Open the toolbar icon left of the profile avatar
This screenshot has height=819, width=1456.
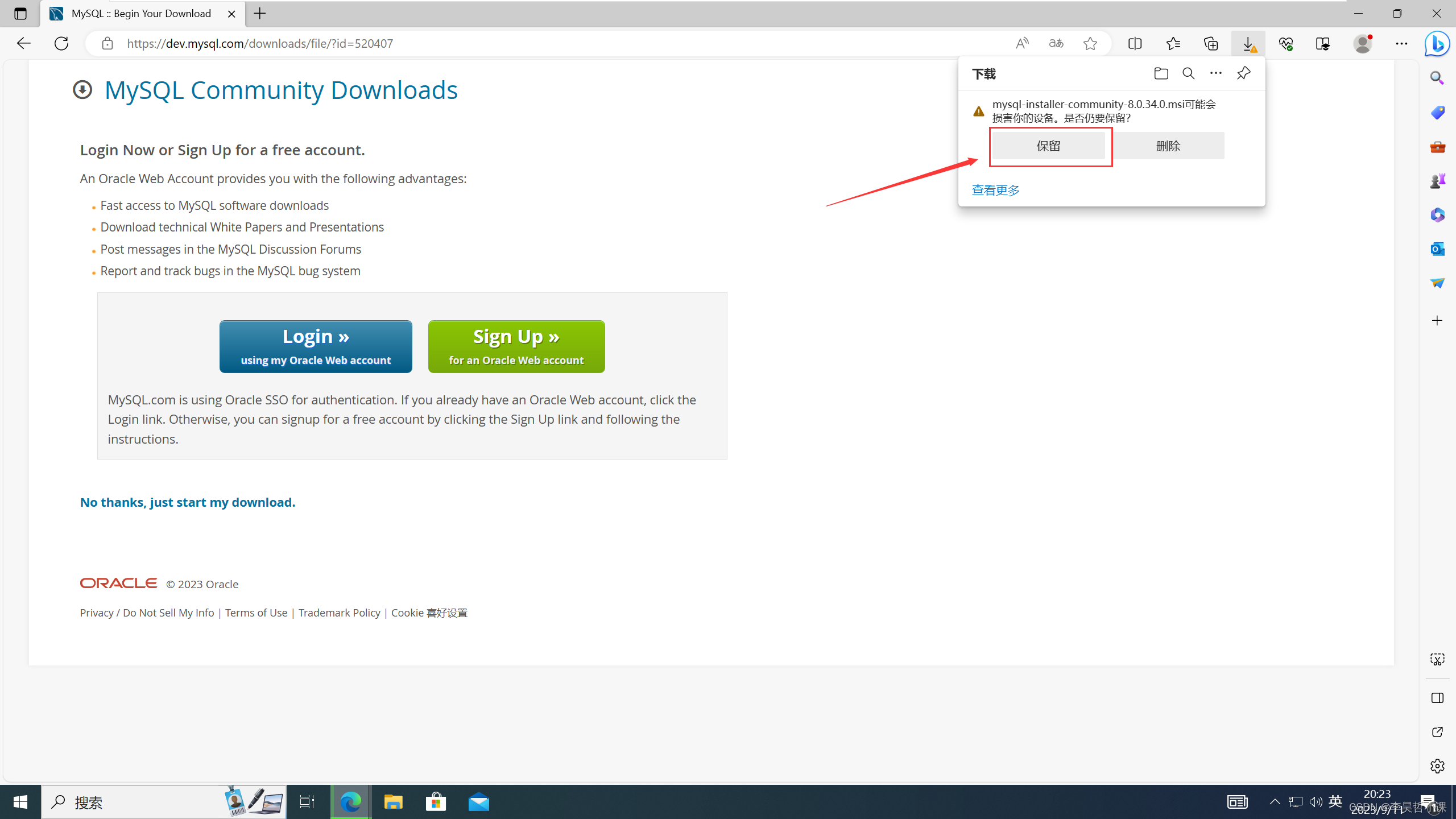(1323, 43)
